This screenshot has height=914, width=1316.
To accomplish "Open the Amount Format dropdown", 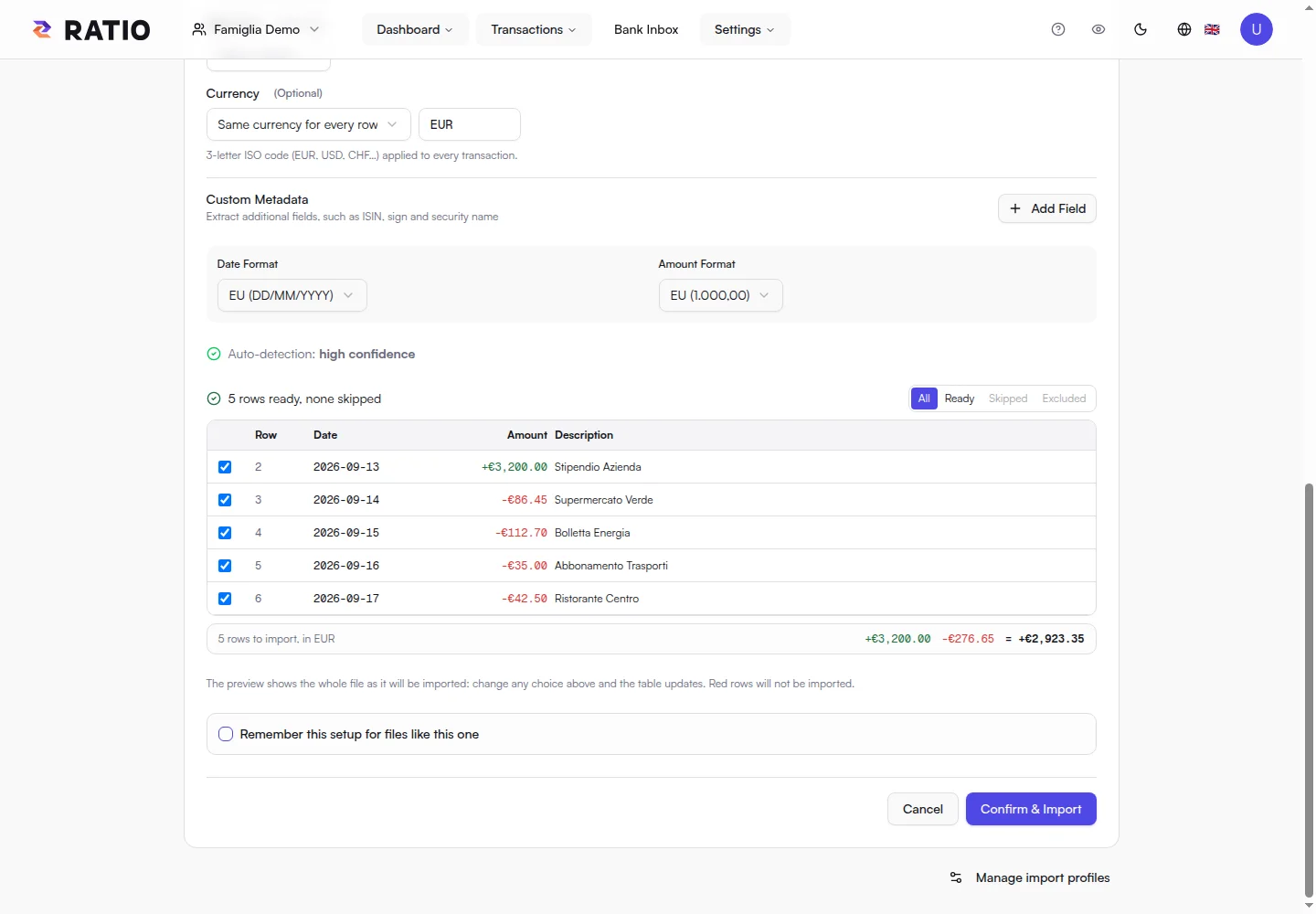I will coord(720,295).
